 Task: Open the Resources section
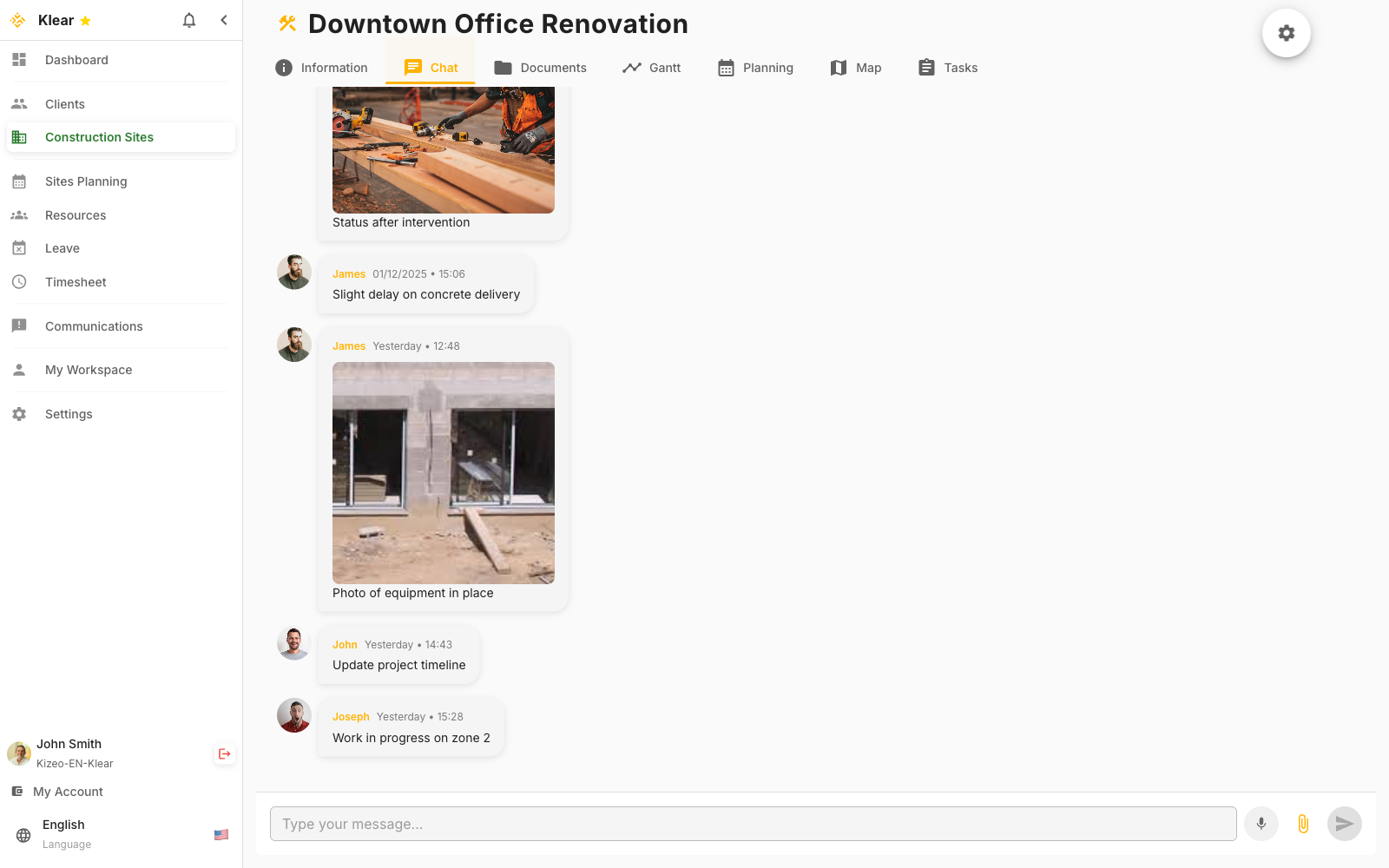click(x=76, y=214)
